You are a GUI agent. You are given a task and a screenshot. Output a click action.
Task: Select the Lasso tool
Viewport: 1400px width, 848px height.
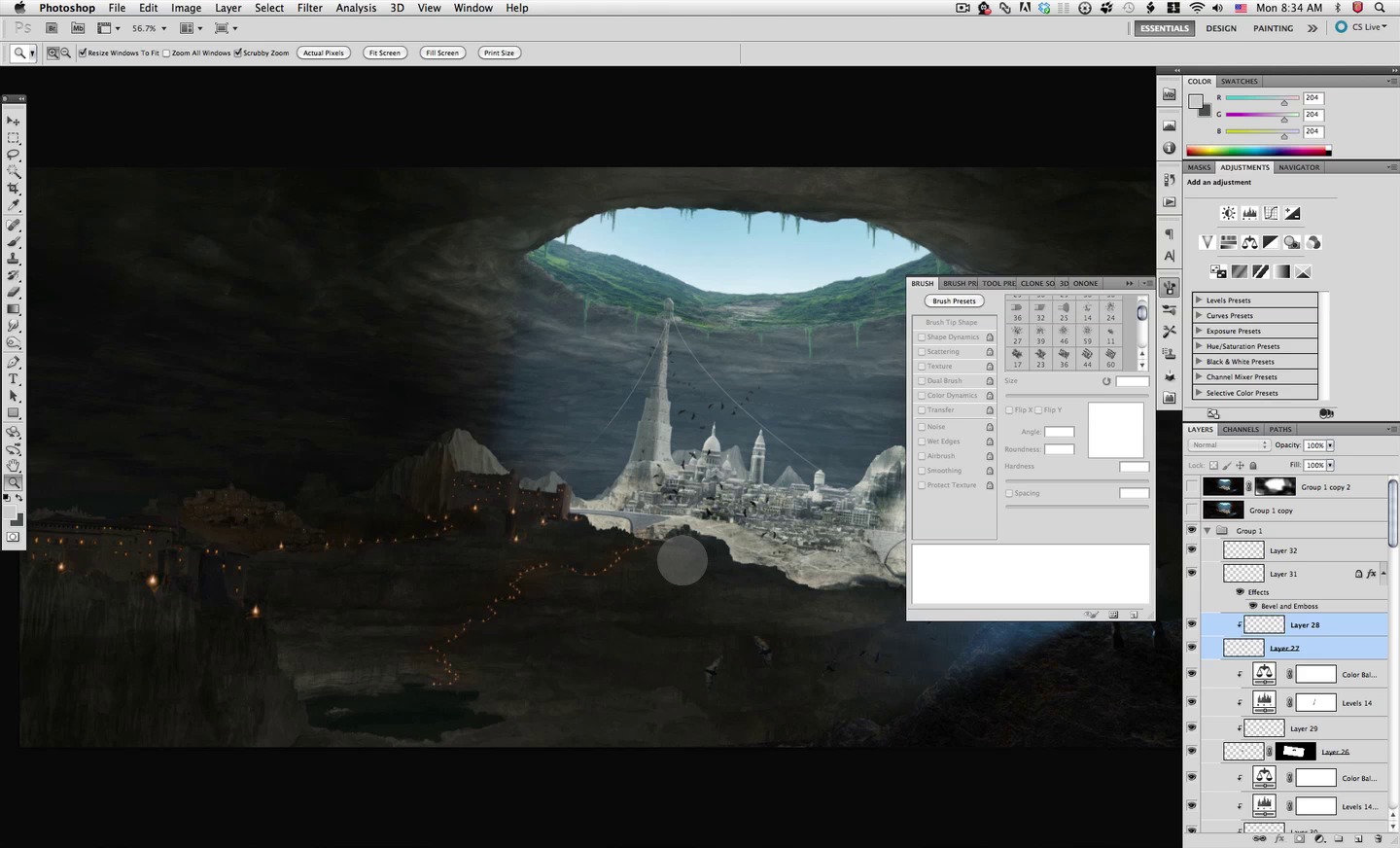click(14, 155)
